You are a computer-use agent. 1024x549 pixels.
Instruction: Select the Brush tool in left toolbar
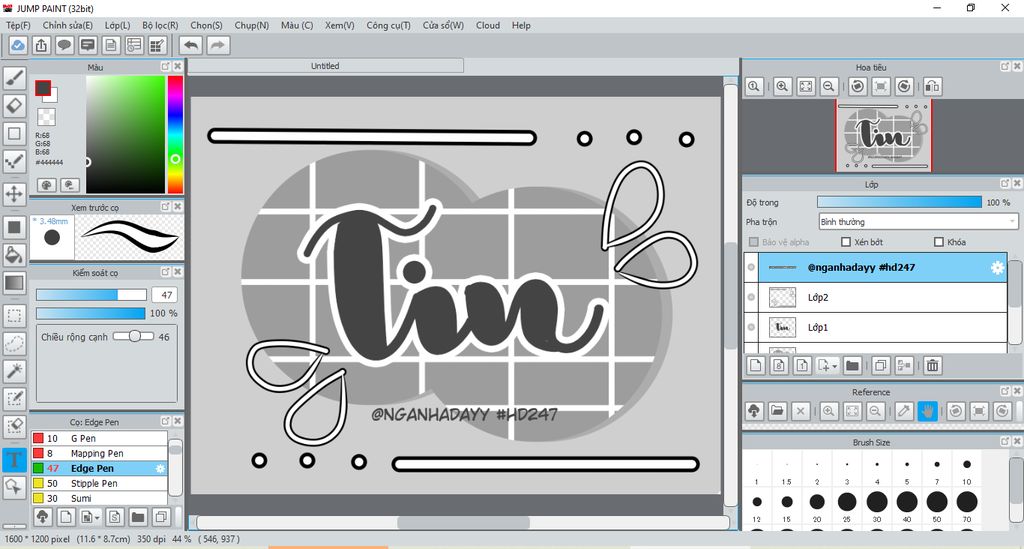[14, 77]
